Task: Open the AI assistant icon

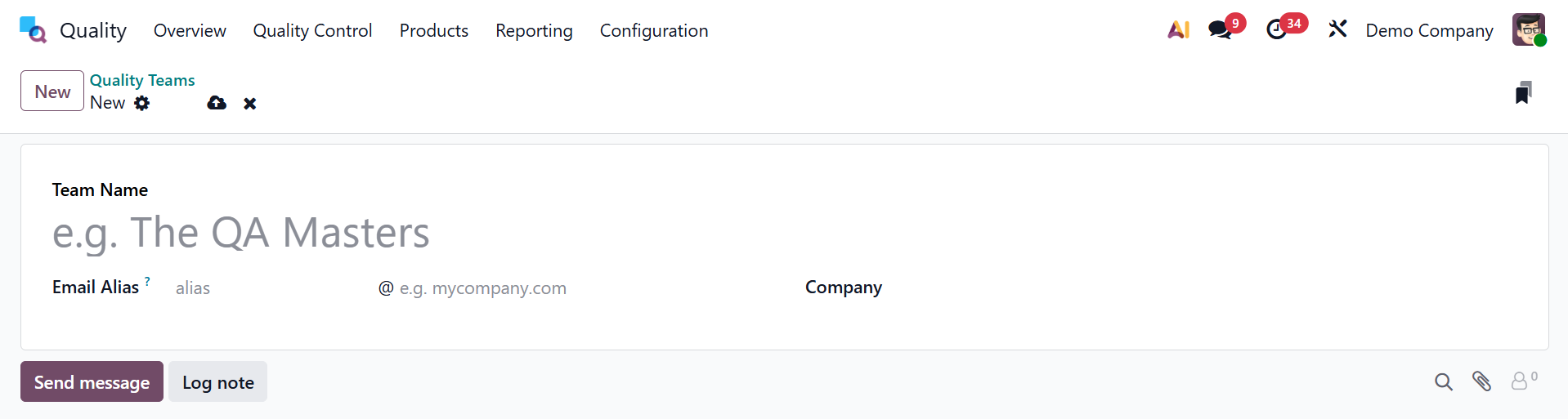Action: point(1178,30)
